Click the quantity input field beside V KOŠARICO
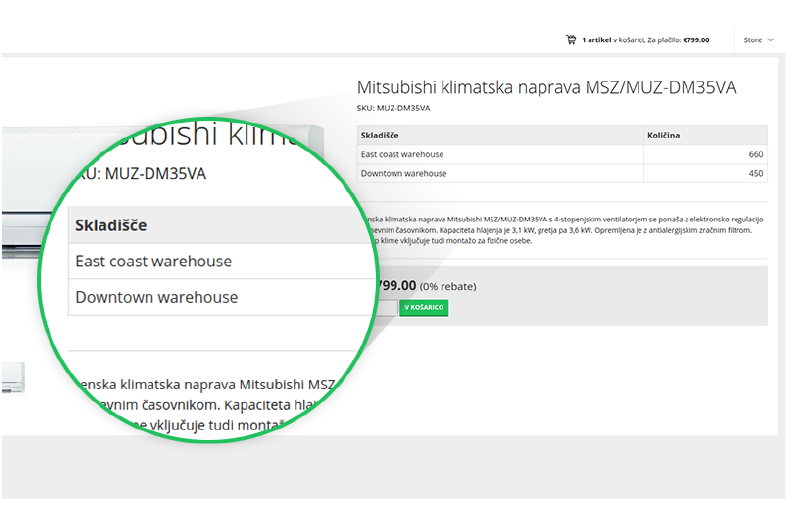 point(387,307)
